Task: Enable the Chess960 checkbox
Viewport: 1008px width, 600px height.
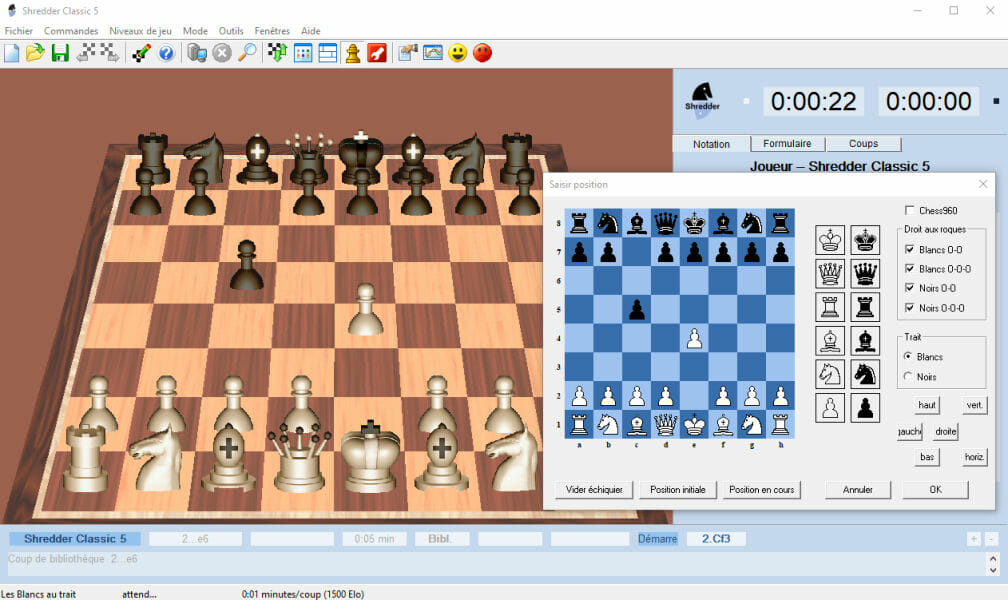Action: coord(909,210)
